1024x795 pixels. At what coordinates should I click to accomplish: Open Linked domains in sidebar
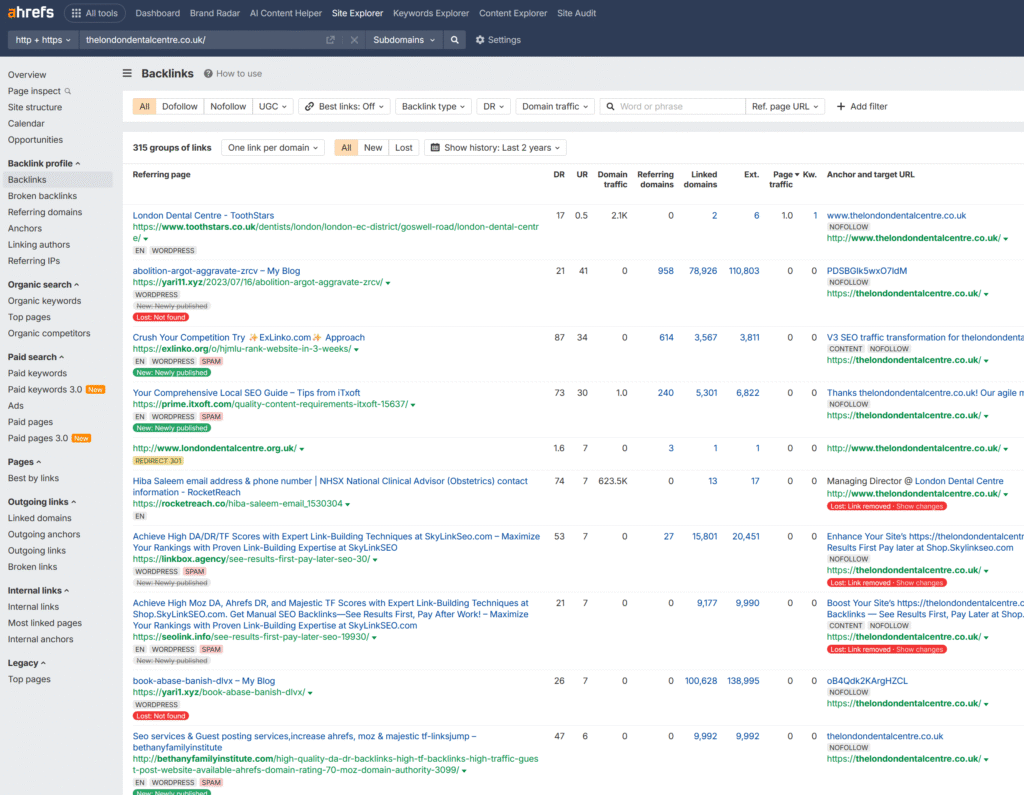(x=40, y=519)
